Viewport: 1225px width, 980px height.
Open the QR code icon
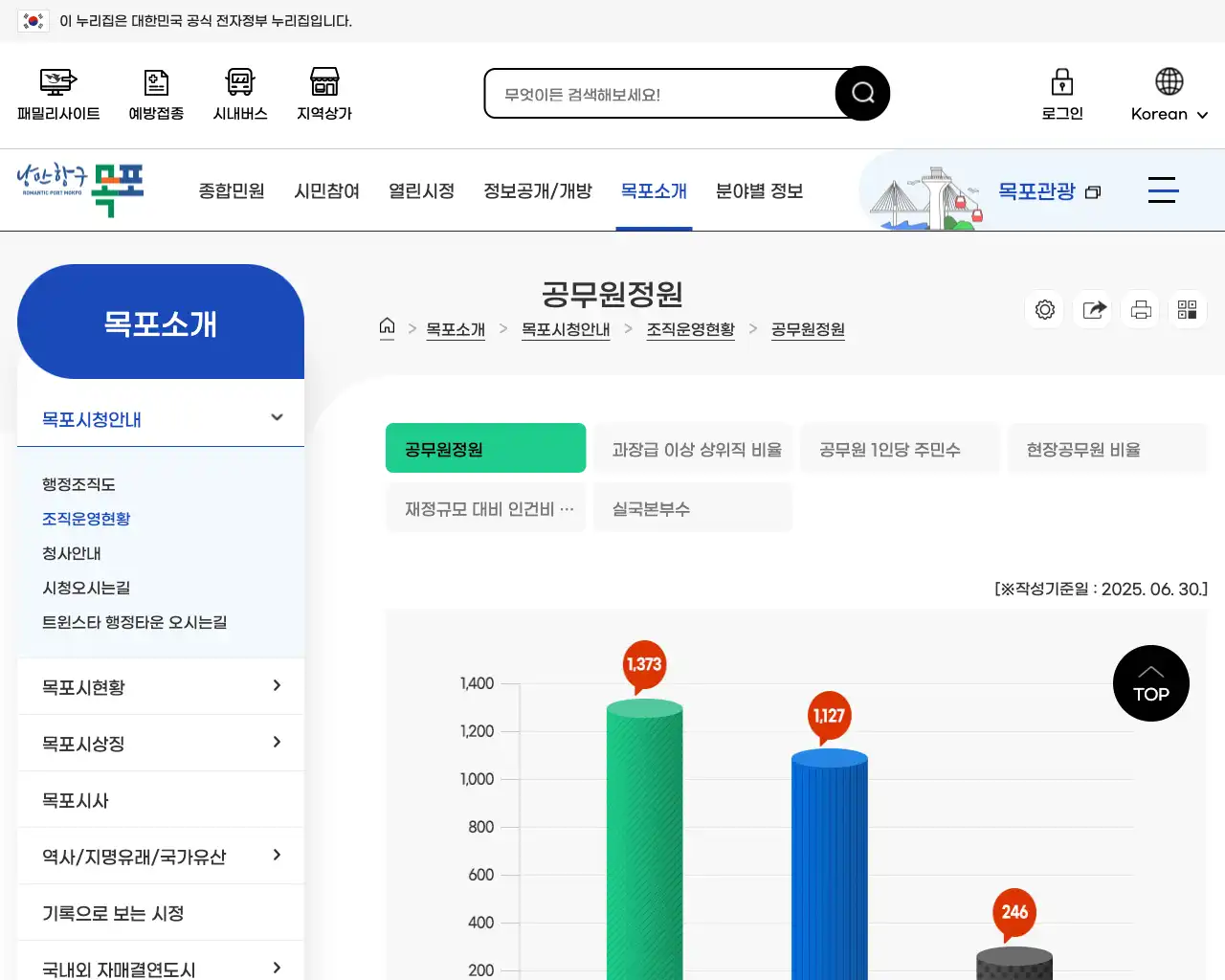[x=1188, y=309]
